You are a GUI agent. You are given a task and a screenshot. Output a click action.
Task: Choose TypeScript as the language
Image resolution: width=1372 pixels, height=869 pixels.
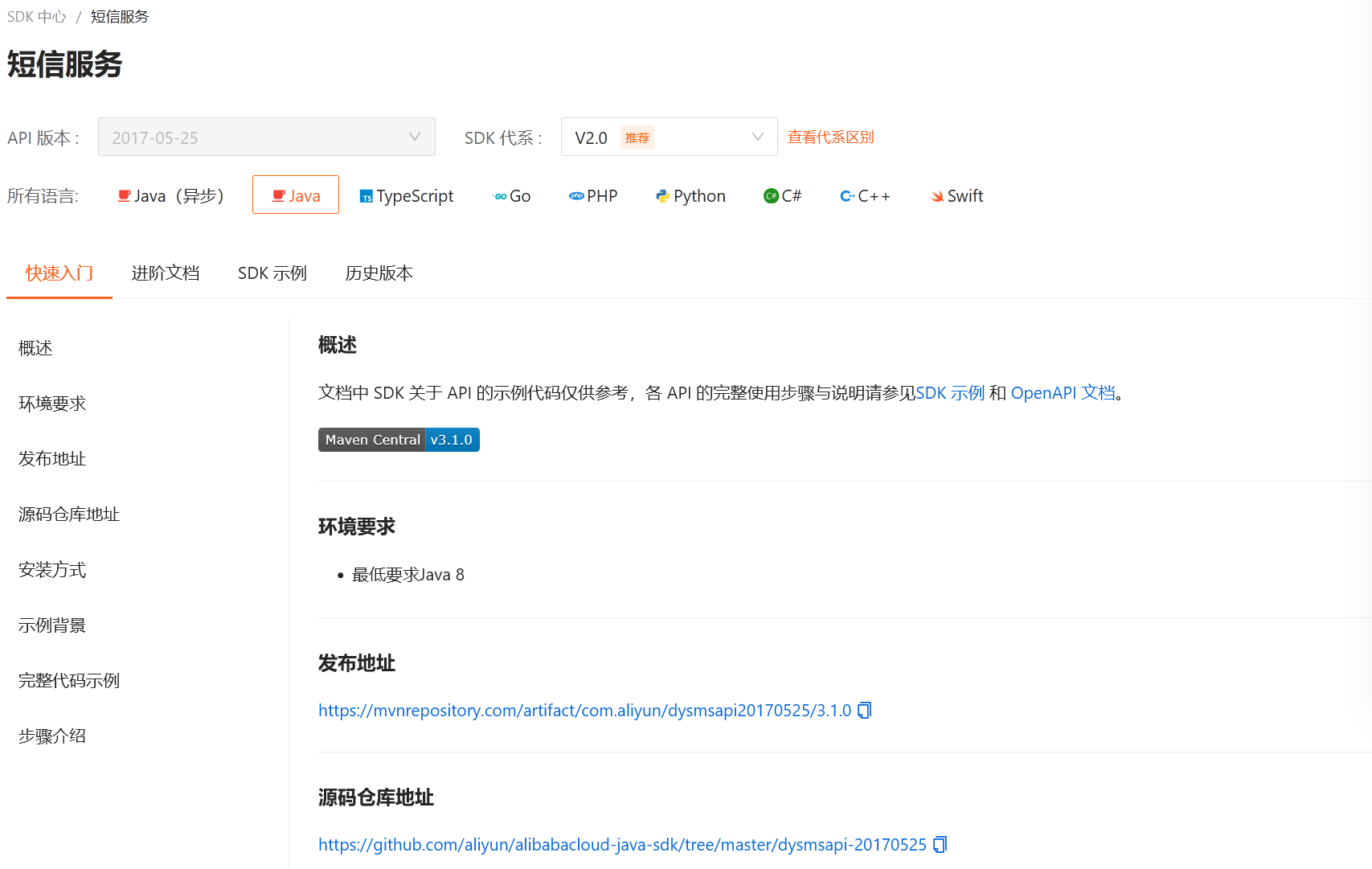point(407,196)
